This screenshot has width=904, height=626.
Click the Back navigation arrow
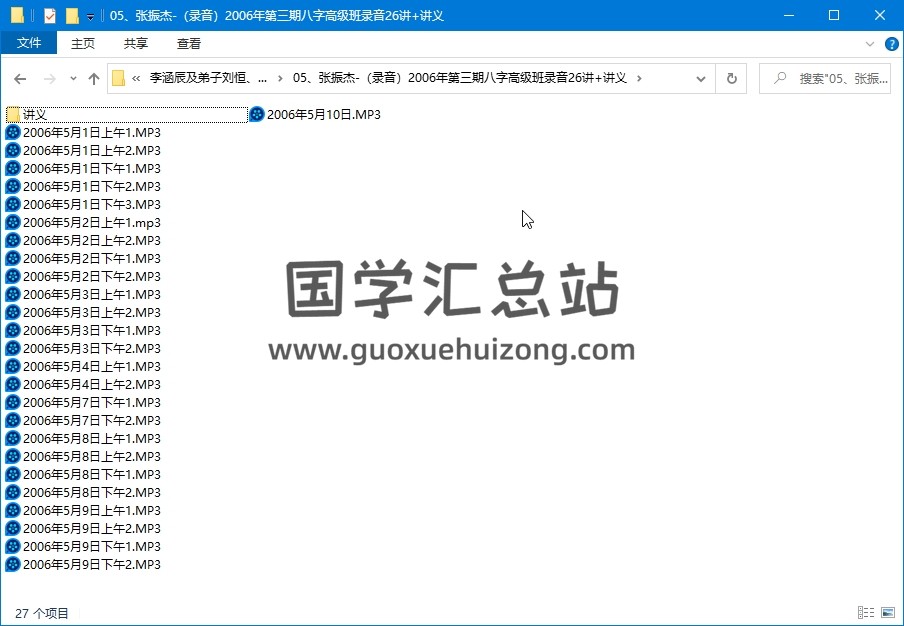(x=20, y=79)
